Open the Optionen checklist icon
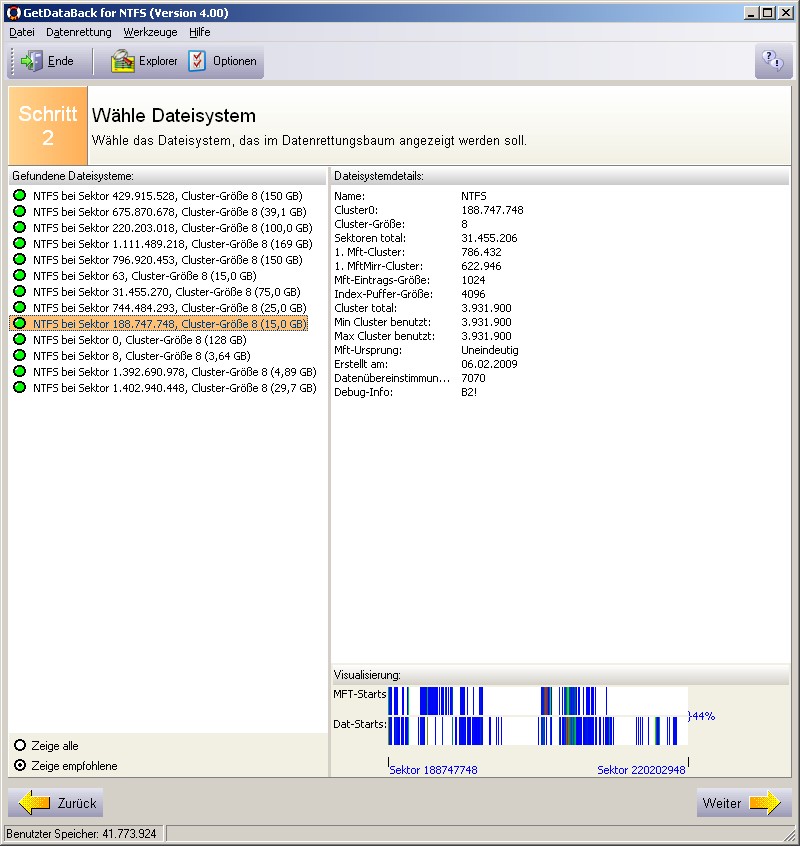The width and height of the screenshot is (800, 846). (197, 61)
